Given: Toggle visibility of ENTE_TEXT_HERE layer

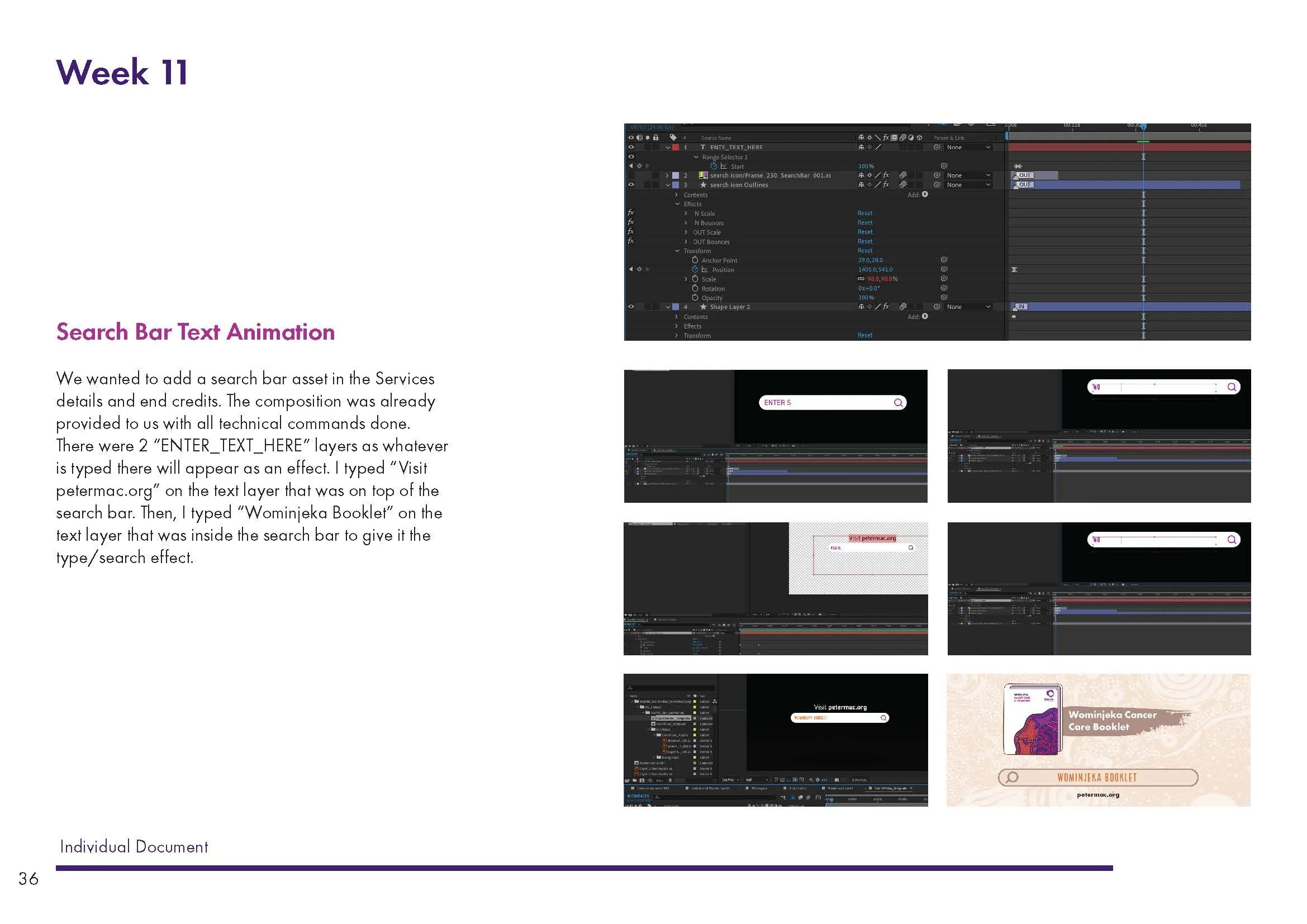Looking at the screenshot, I should coord(631,147).
